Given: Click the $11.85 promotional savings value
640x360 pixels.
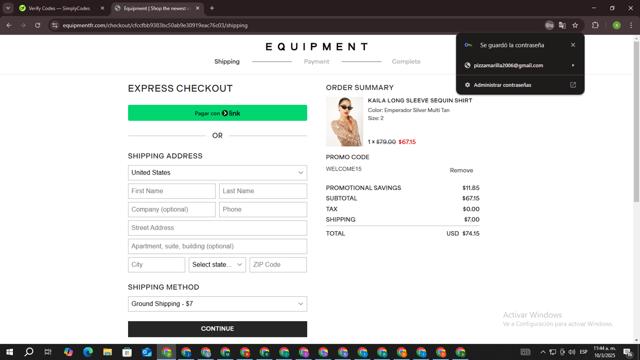Looking at the screenshot, I should pos(471,188).
